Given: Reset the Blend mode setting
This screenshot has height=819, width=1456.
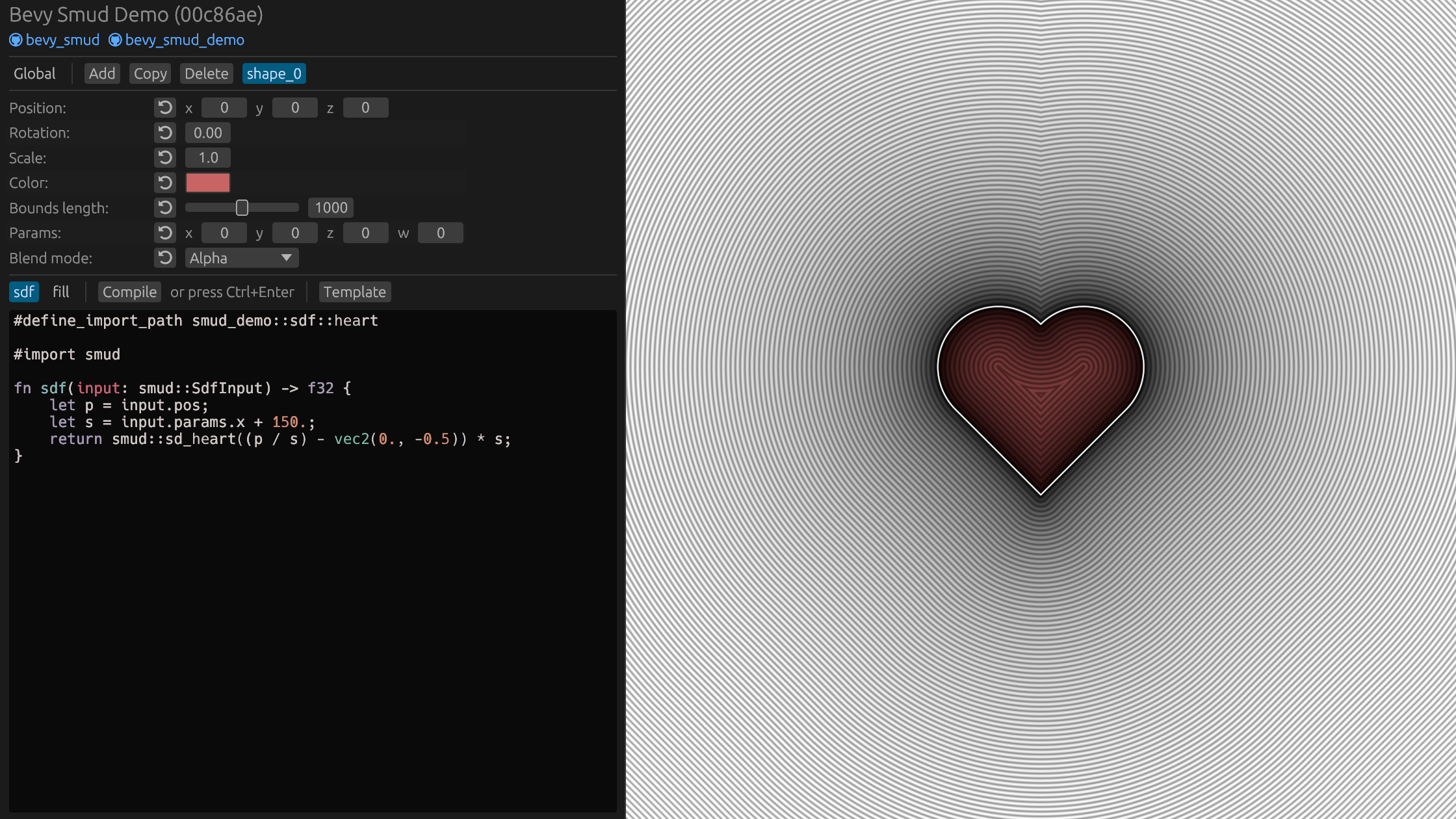Looking at the screenshot, I should [165, 258].
